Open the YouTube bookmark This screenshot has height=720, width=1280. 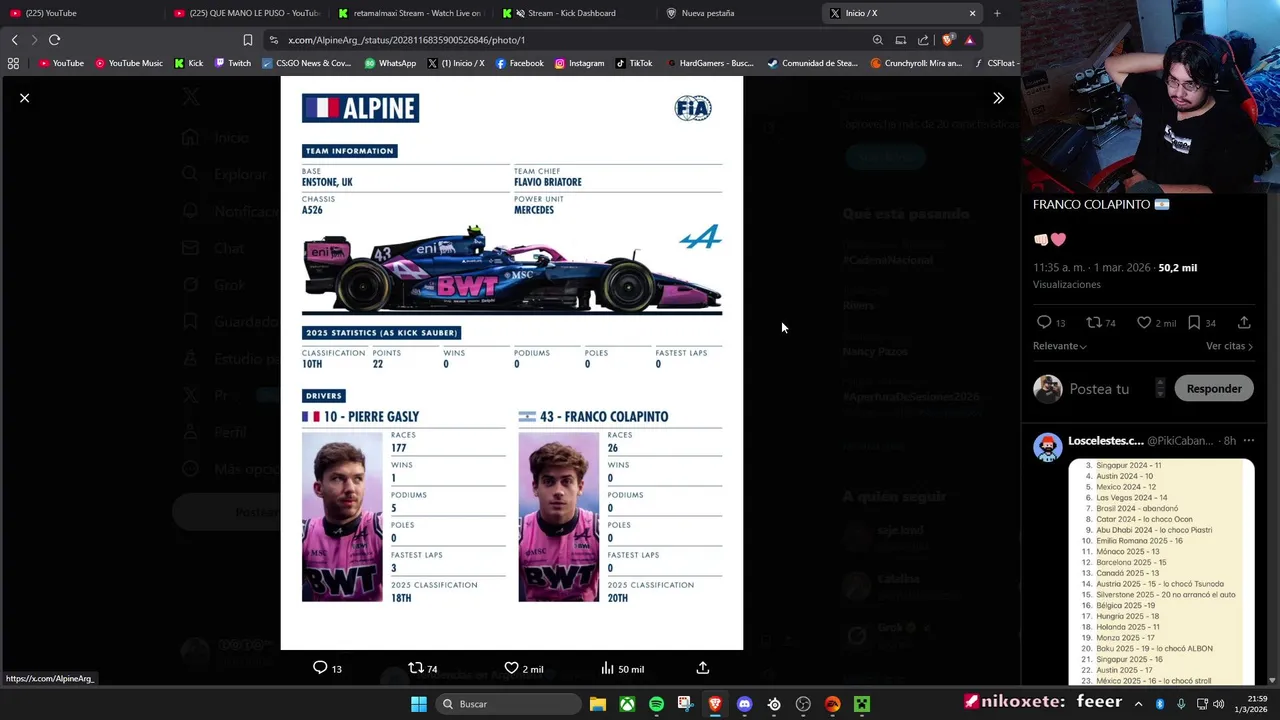click(x=61, y=63)
